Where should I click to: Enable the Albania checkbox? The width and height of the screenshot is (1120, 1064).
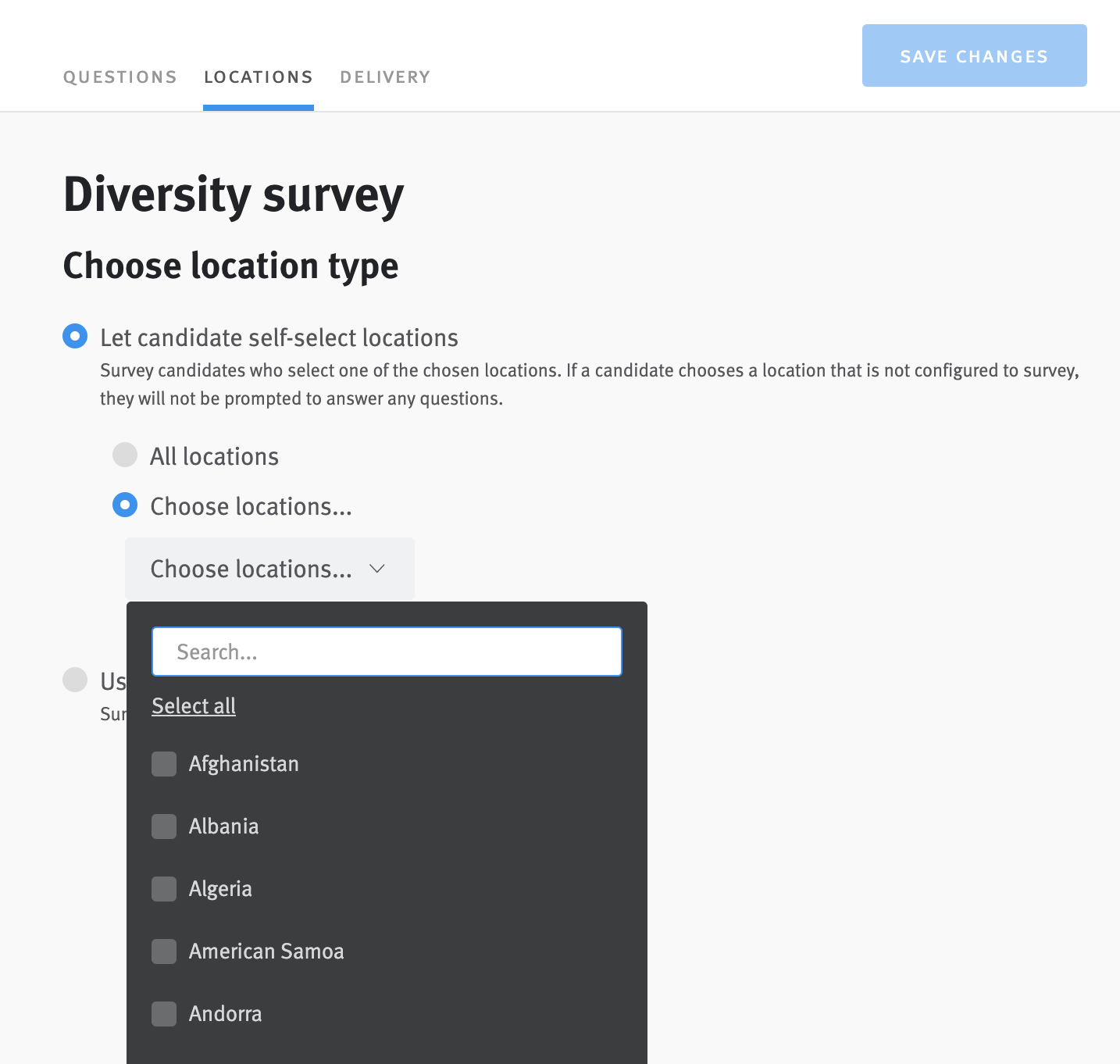click(x=164, y=827)
